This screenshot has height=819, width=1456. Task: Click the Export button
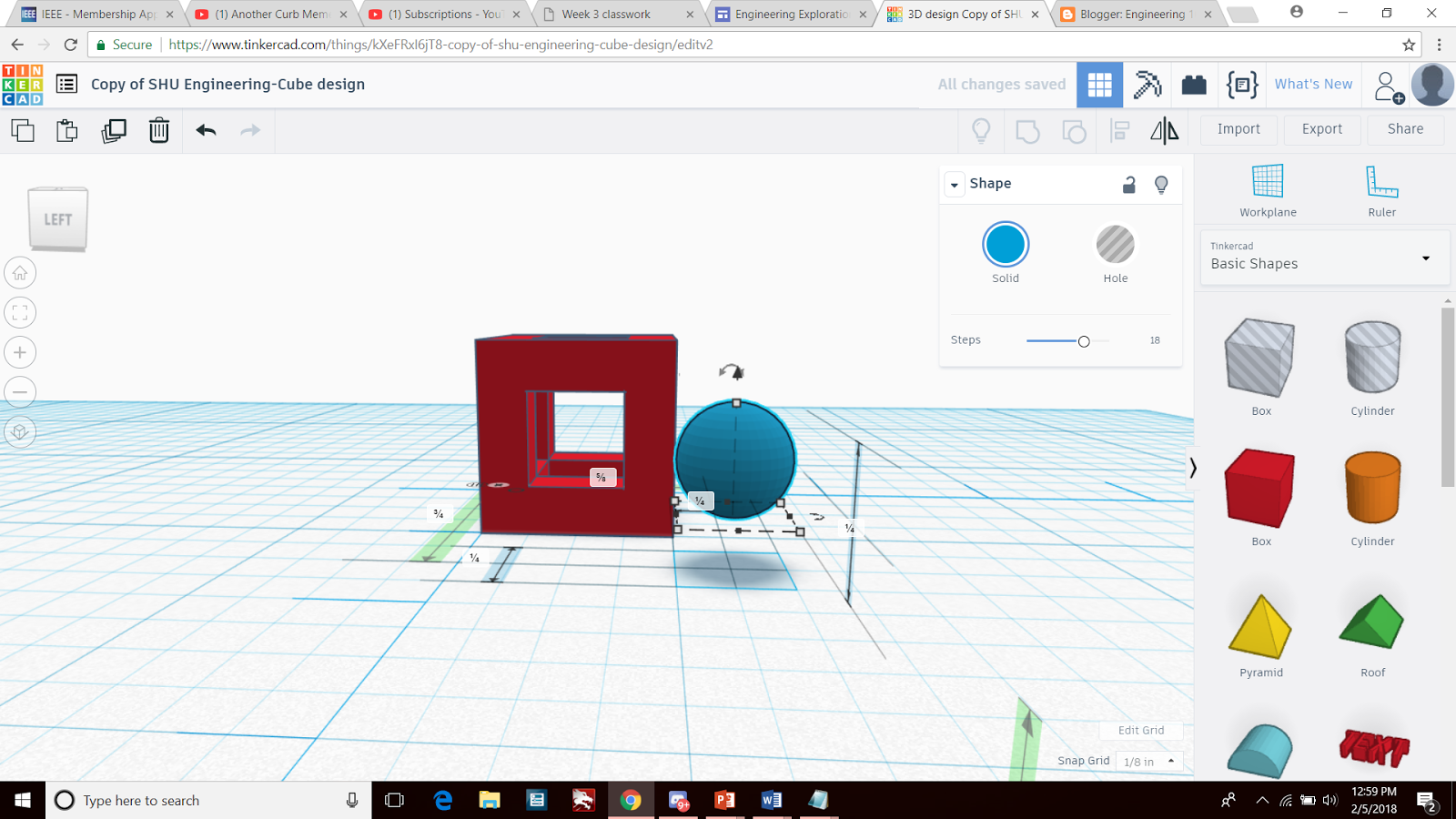[x=1321, y=129]
